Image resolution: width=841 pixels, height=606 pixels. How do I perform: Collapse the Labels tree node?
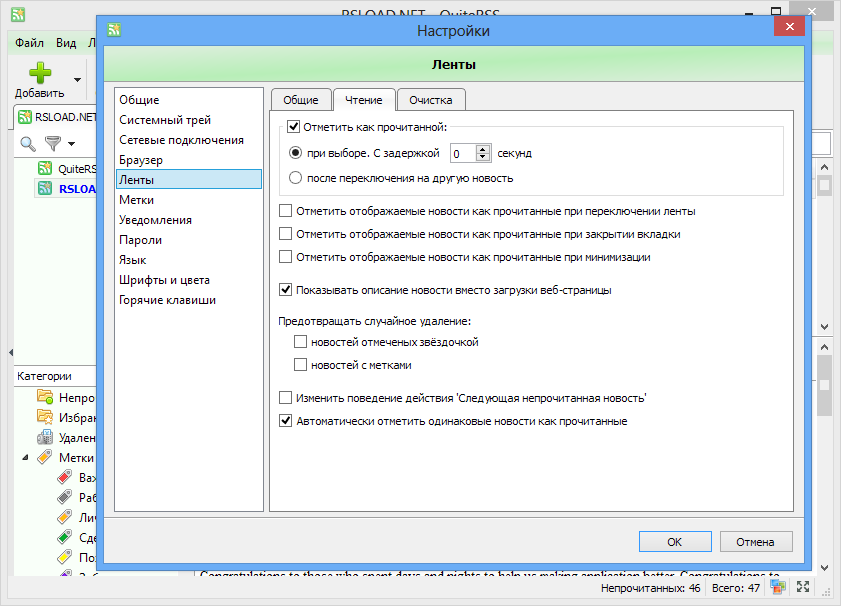click(x=25, y=457)
